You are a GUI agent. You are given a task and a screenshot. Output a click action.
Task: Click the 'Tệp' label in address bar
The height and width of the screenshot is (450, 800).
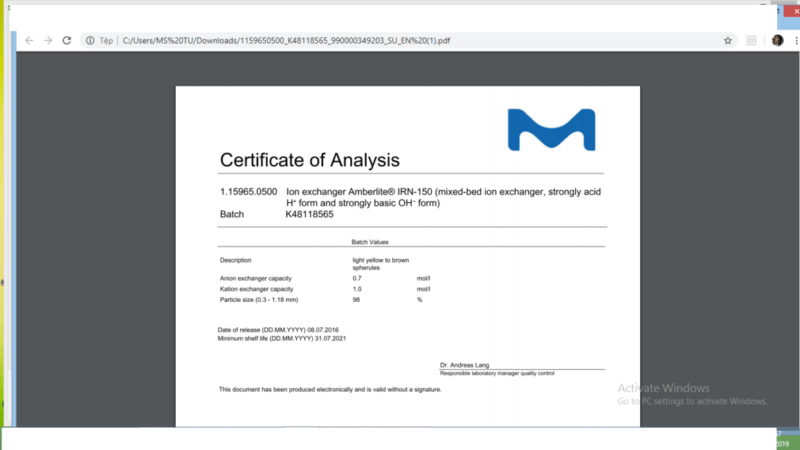tap(106, 40)
